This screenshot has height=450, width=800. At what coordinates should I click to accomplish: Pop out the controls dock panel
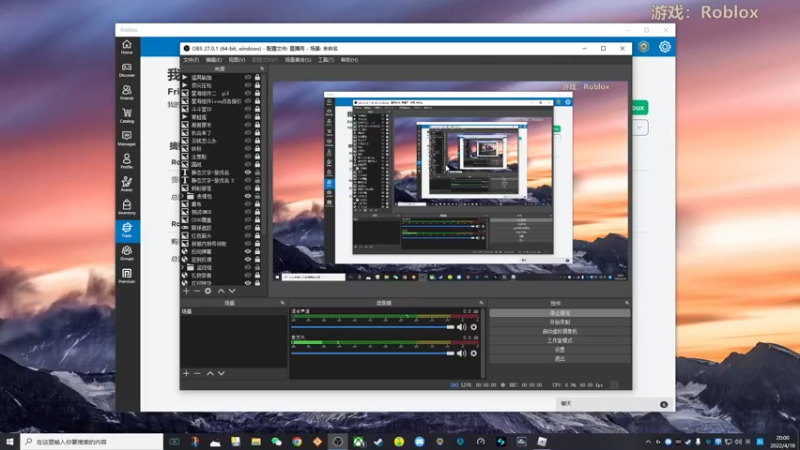627,303
